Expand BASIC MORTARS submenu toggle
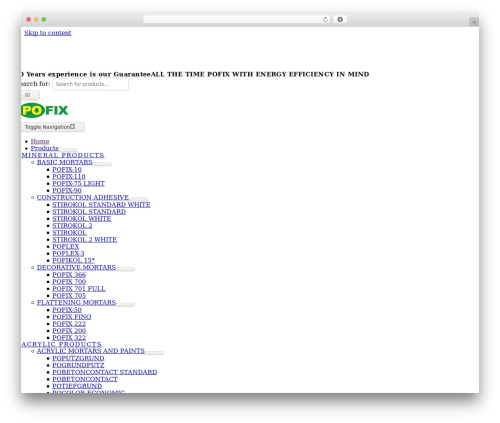500x423 pixels. (x=102, y=164)
